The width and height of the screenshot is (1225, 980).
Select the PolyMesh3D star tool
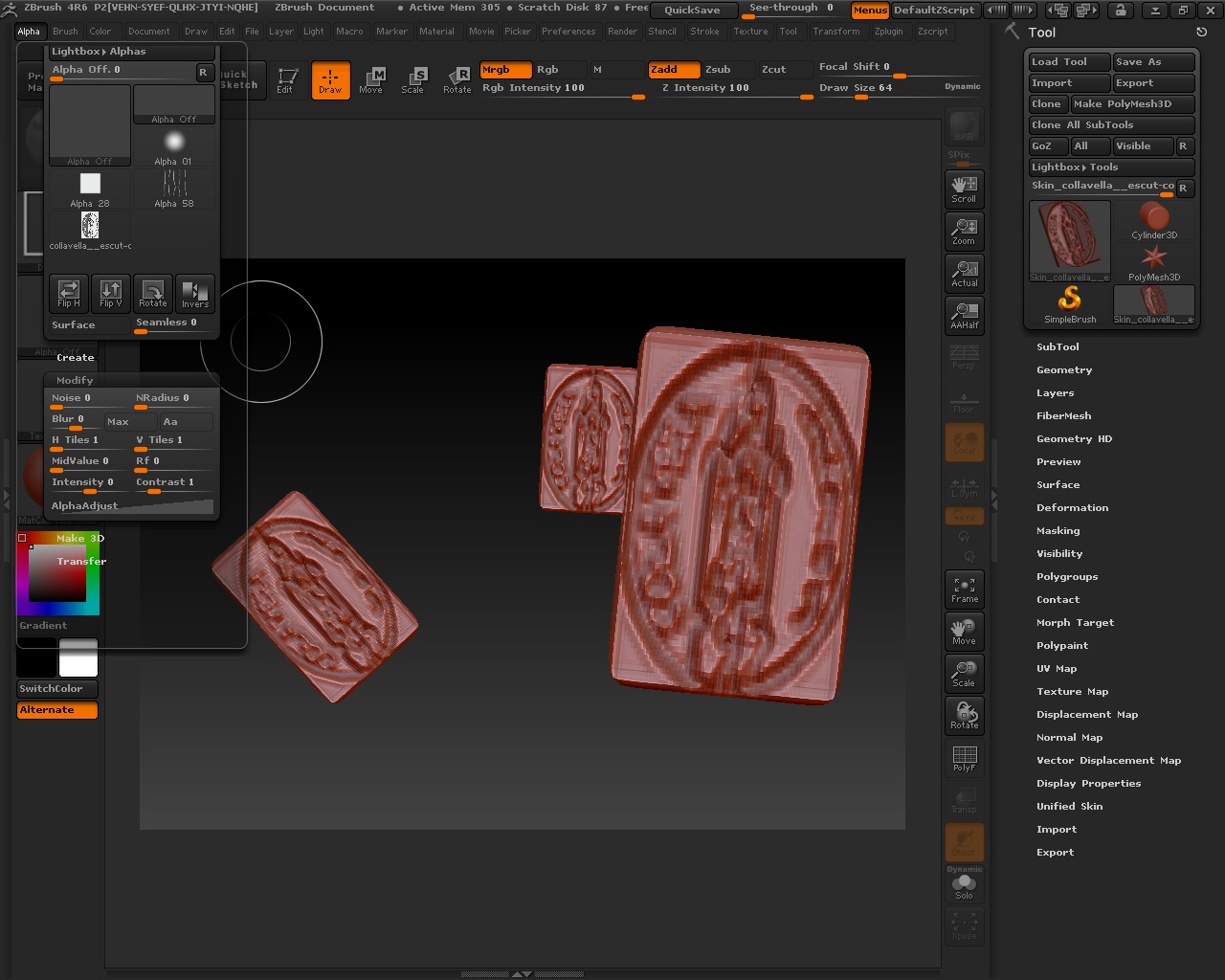pos(1154,263)
